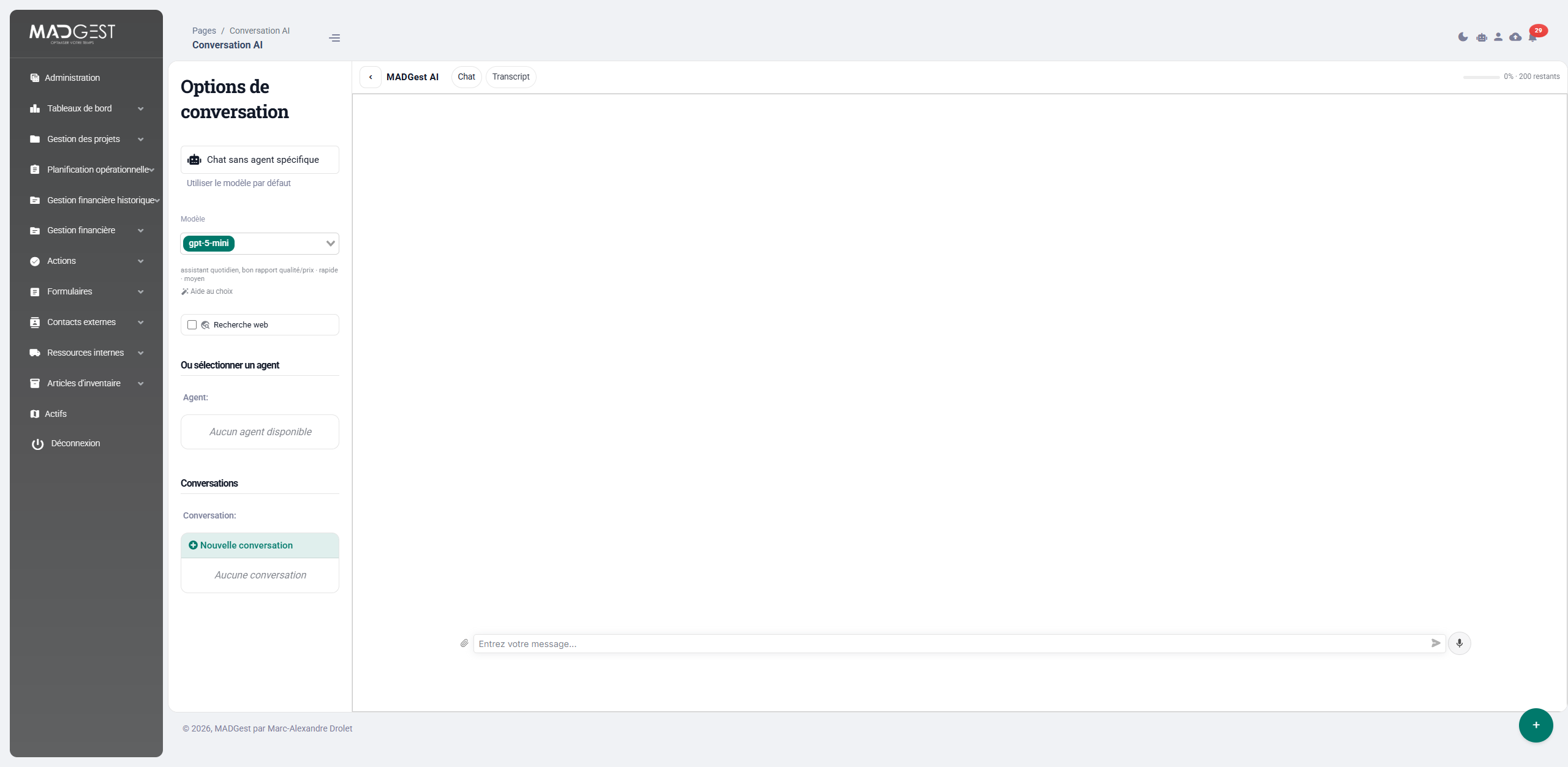Switch to the Transcript tab

point(510,77)
